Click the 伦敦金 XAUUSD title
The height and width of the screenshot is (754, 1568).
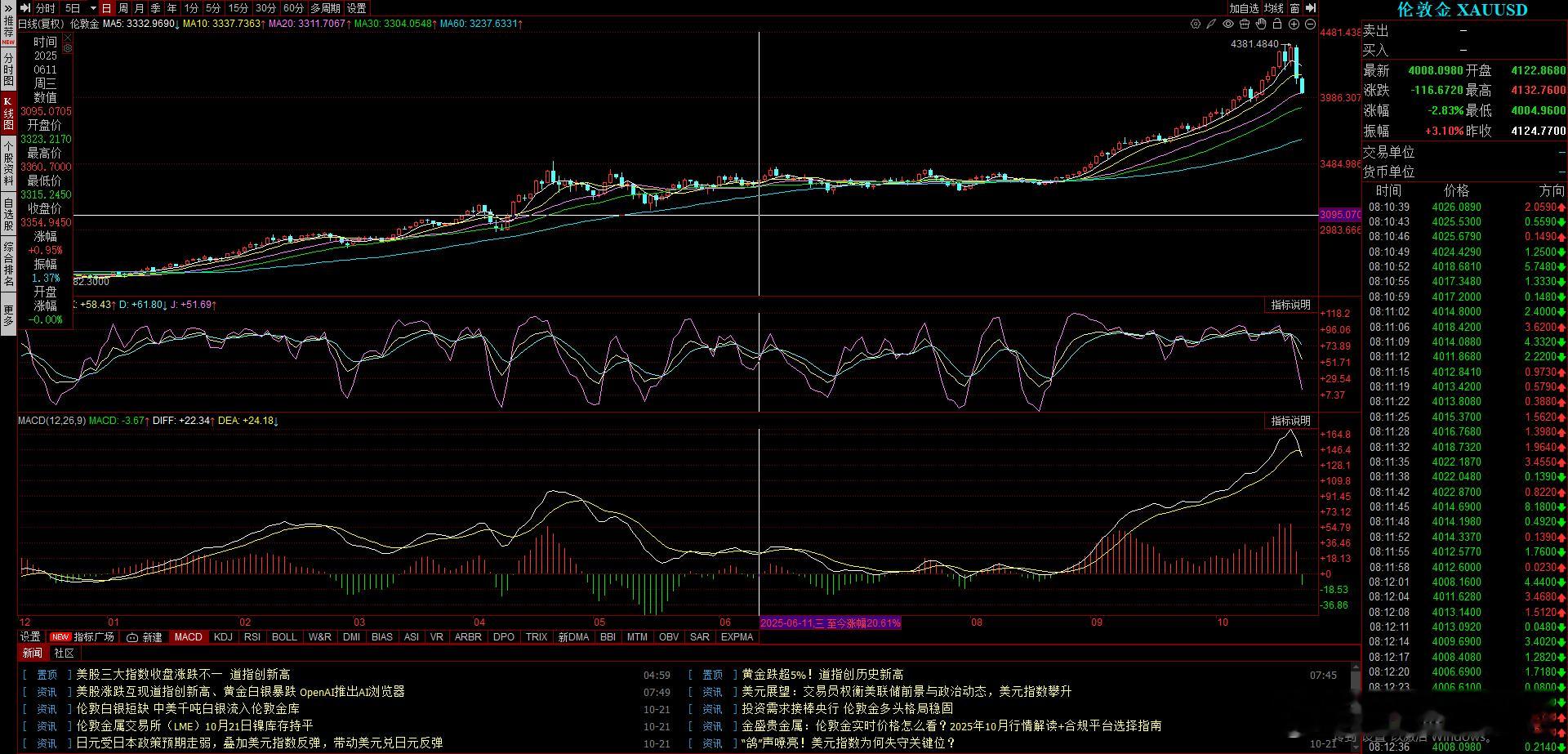tap(1462, 10)
